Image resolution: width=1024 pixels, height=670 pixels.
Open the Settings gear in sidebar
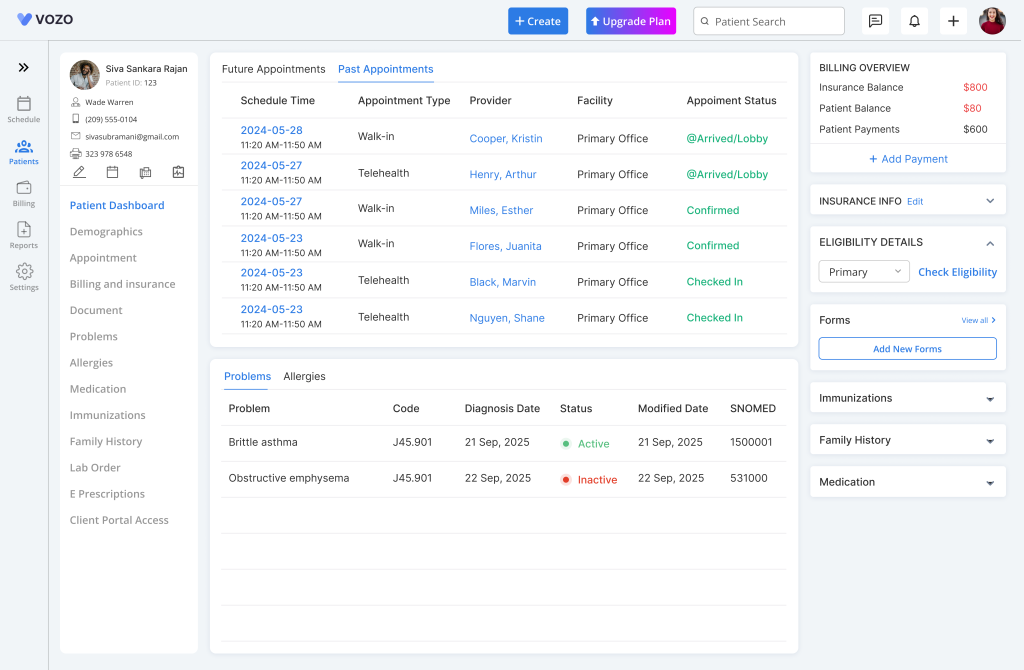(x=24, y=276)
